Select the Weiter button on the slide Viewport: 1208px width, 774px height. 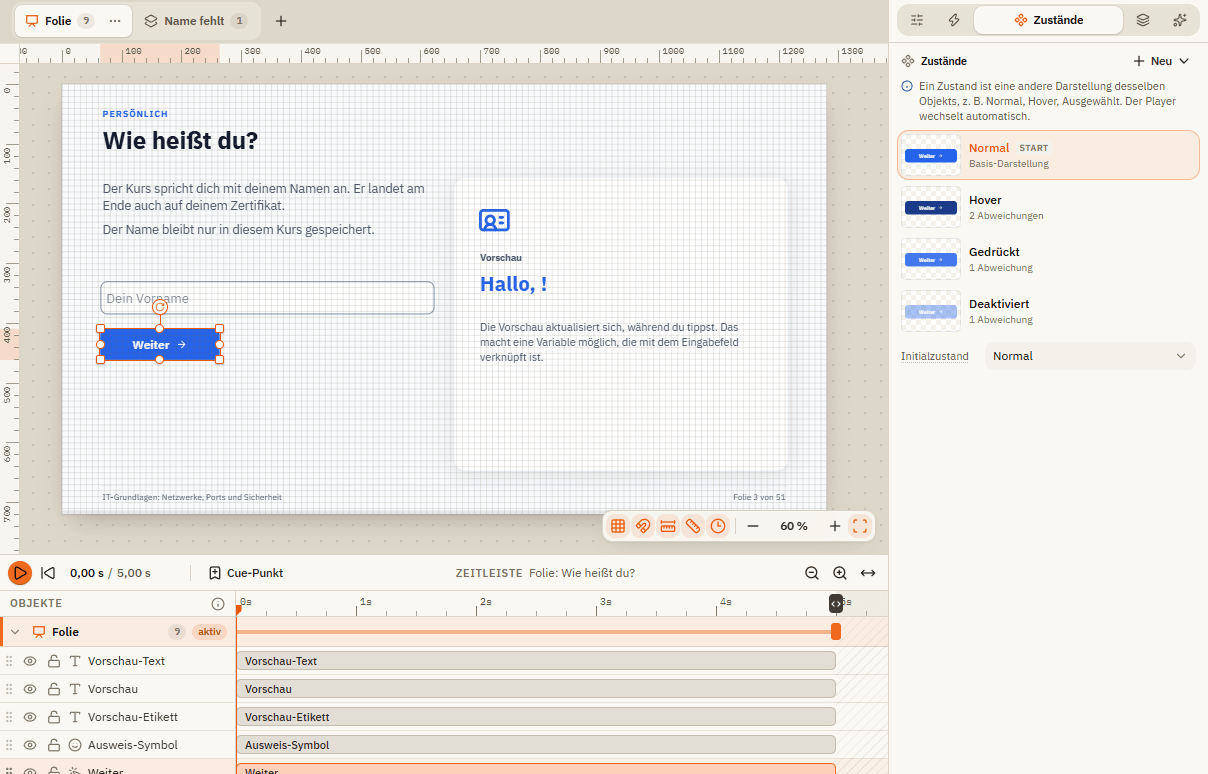pos(160,344)
